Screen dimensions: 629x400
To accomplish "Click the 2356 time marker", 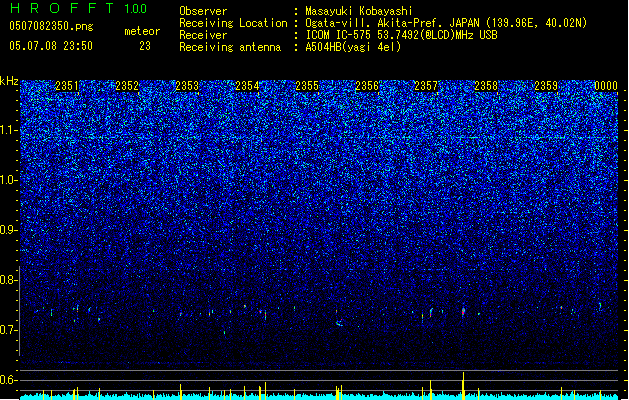I will coord(367,86).
